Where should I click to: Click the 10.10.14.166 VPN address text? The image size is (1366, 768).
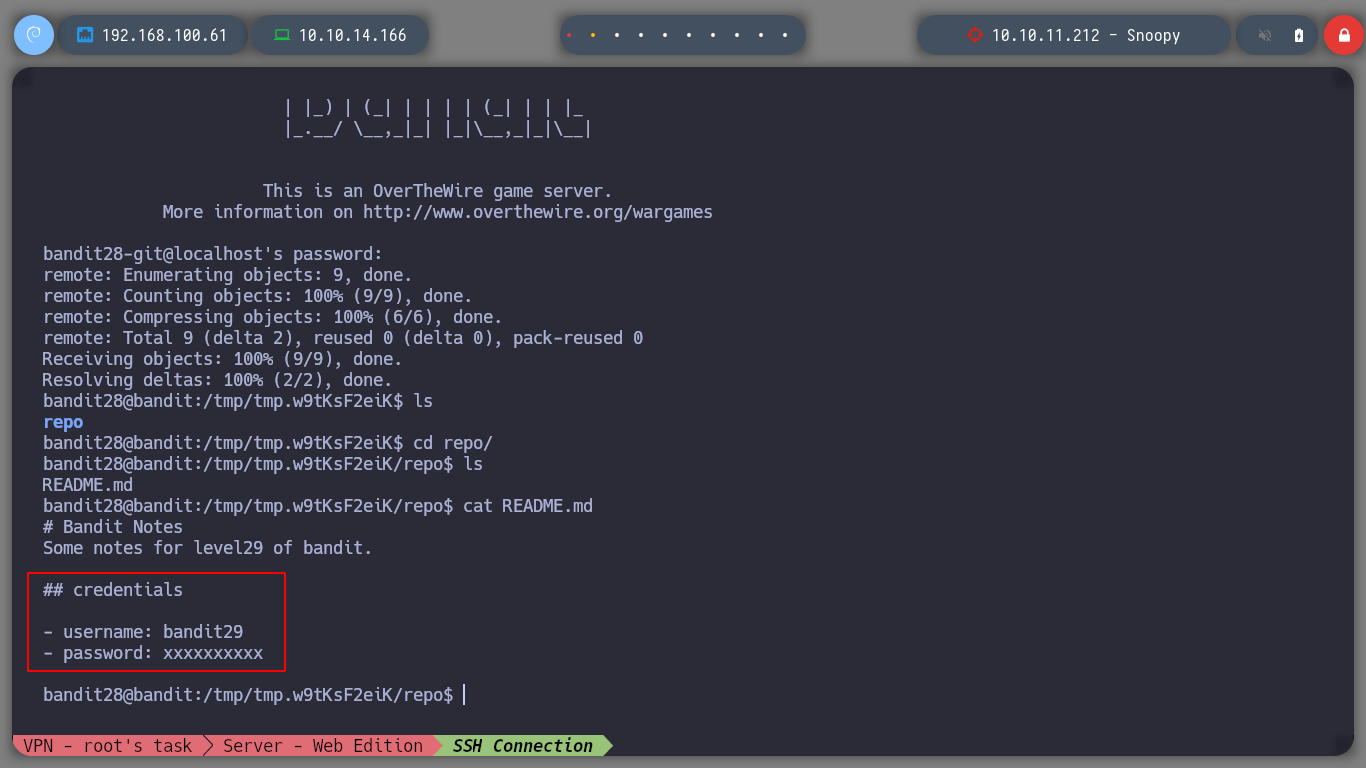pos(352,35)
